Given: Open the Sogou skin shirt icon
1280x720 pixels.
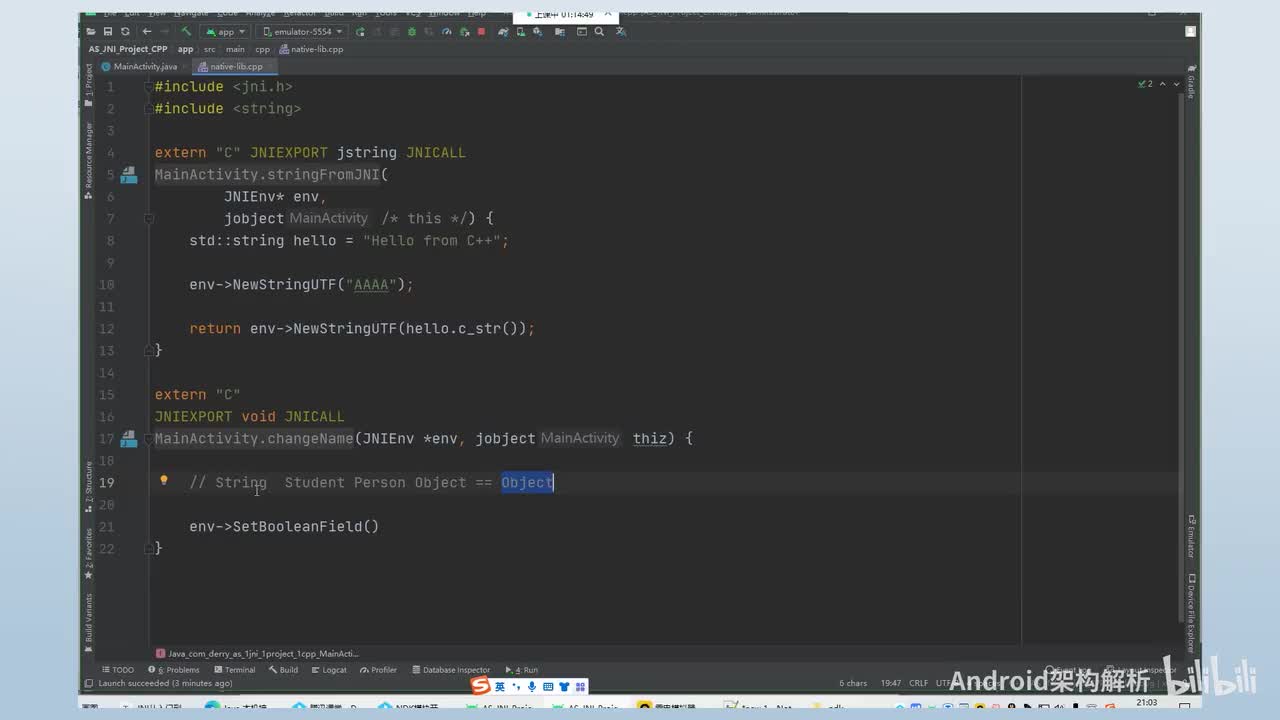Looking at the screenshot, I should pos(564,686).
